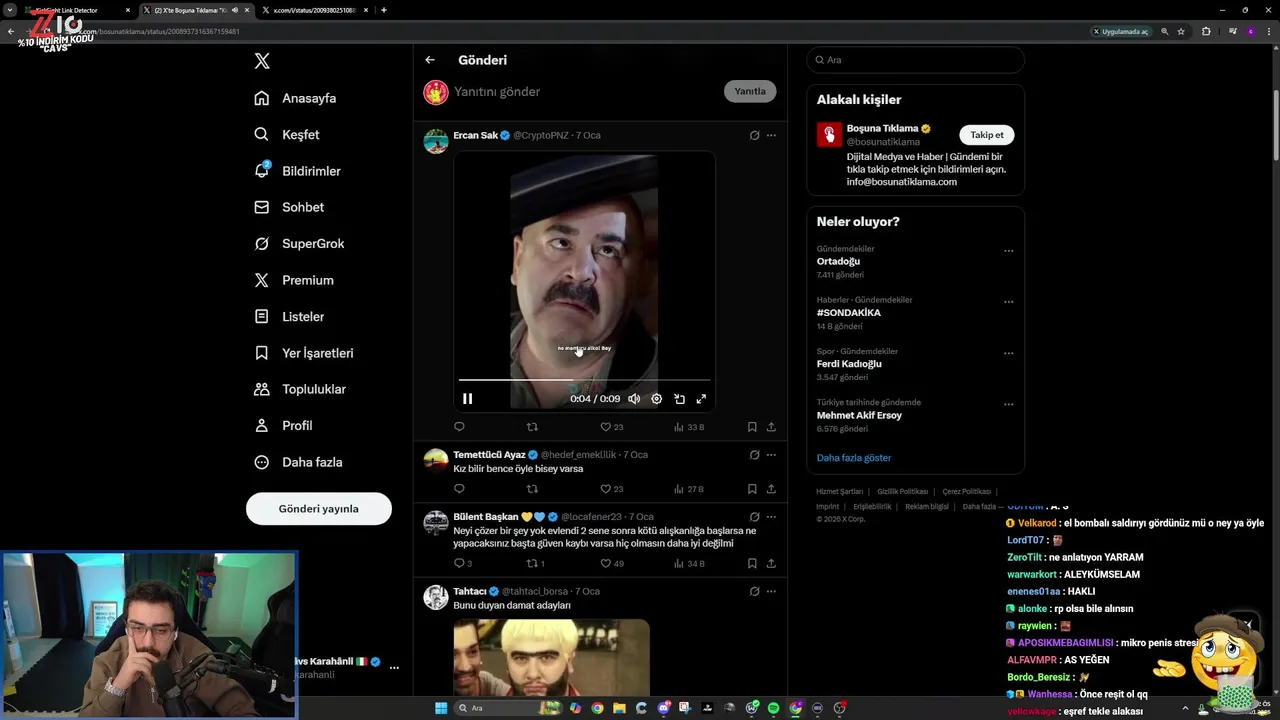Open Windows Start menu

(x=441, y=708)
